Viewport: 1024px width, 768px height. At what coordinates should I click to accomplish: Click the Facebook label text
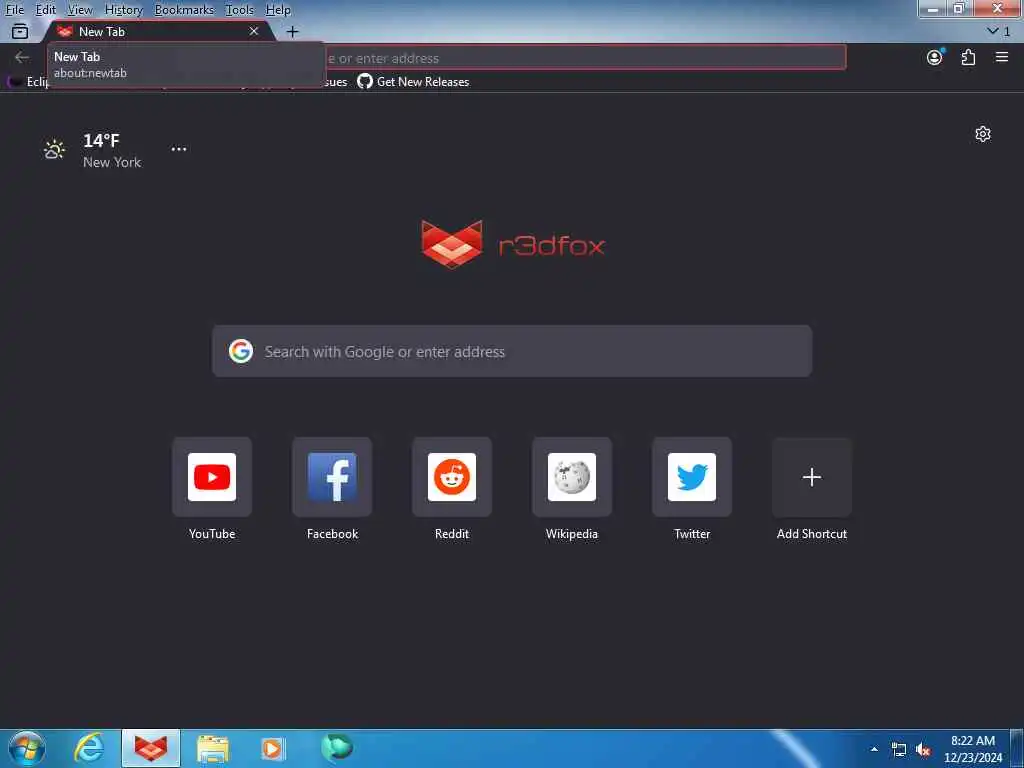[x=332, y=534]
